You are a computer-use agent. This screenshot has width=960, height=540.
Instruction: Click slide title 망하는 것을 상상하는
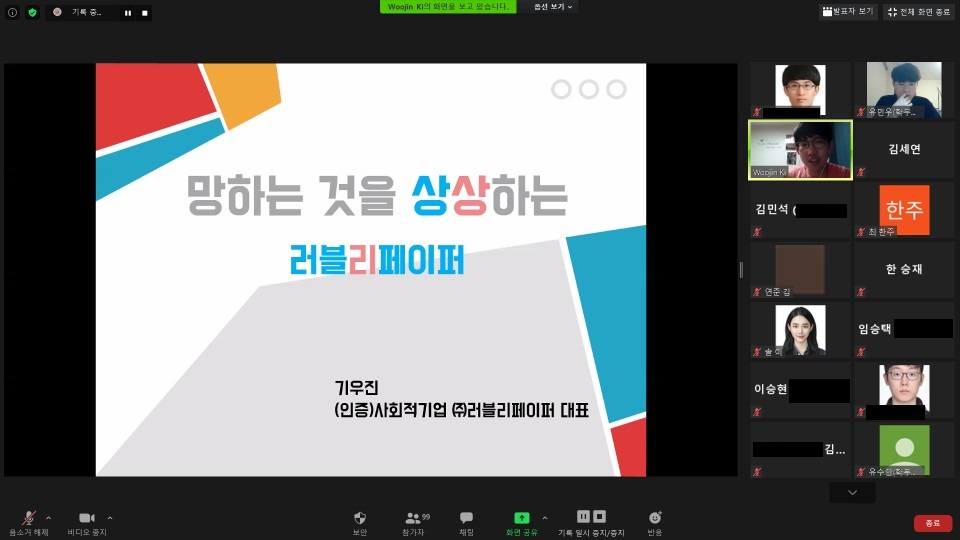pyautogui.click(x=377, y=196)
